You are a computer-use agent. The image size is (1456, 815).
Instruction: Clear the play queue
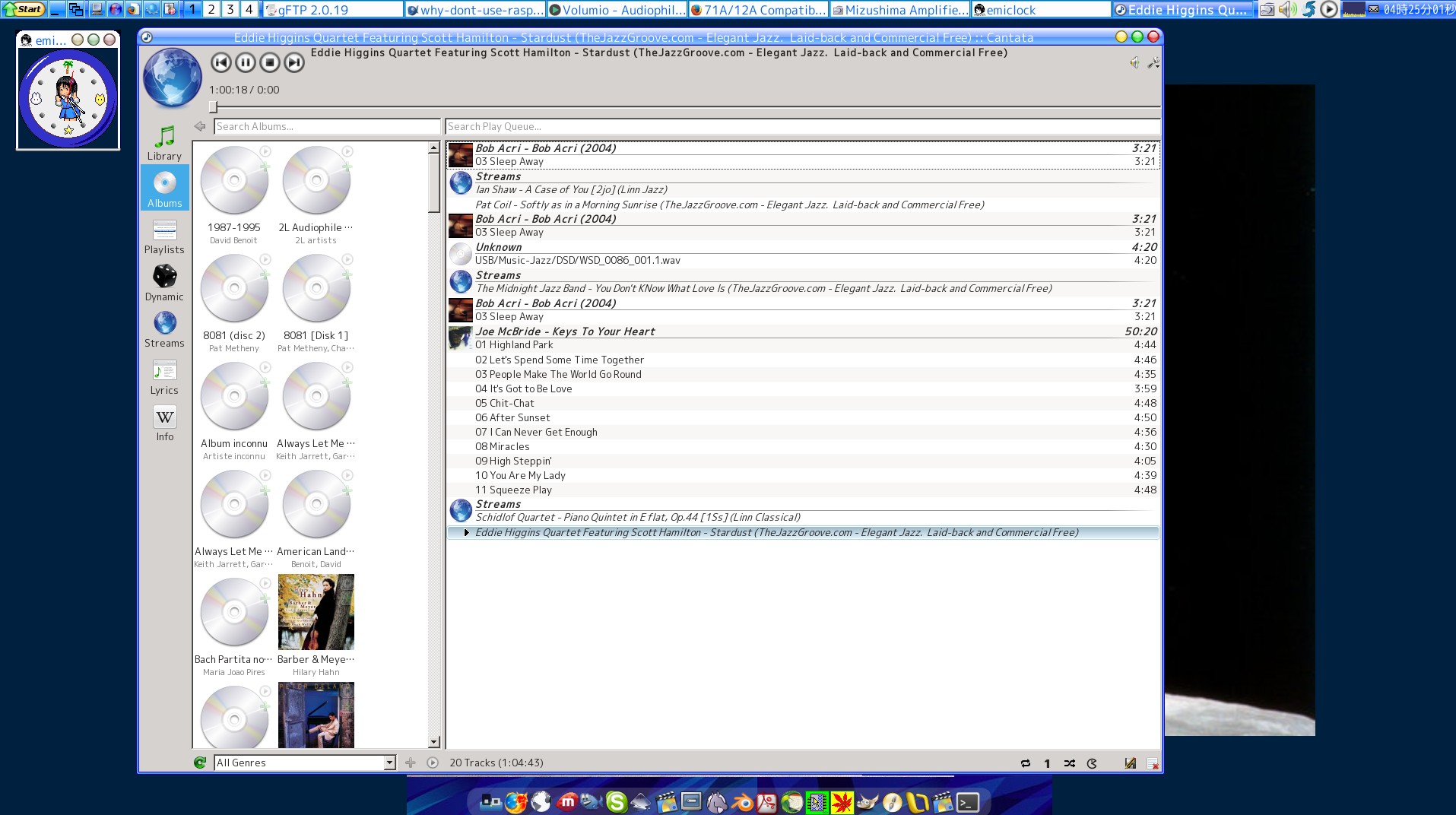[x=1152, y=763]
